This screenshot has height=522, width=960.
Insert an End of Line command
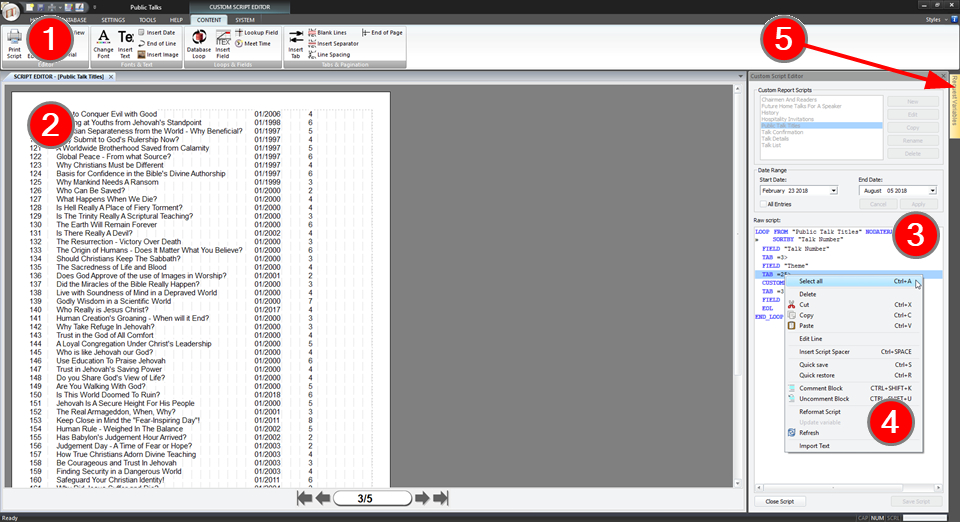click(x=157, y=43)
